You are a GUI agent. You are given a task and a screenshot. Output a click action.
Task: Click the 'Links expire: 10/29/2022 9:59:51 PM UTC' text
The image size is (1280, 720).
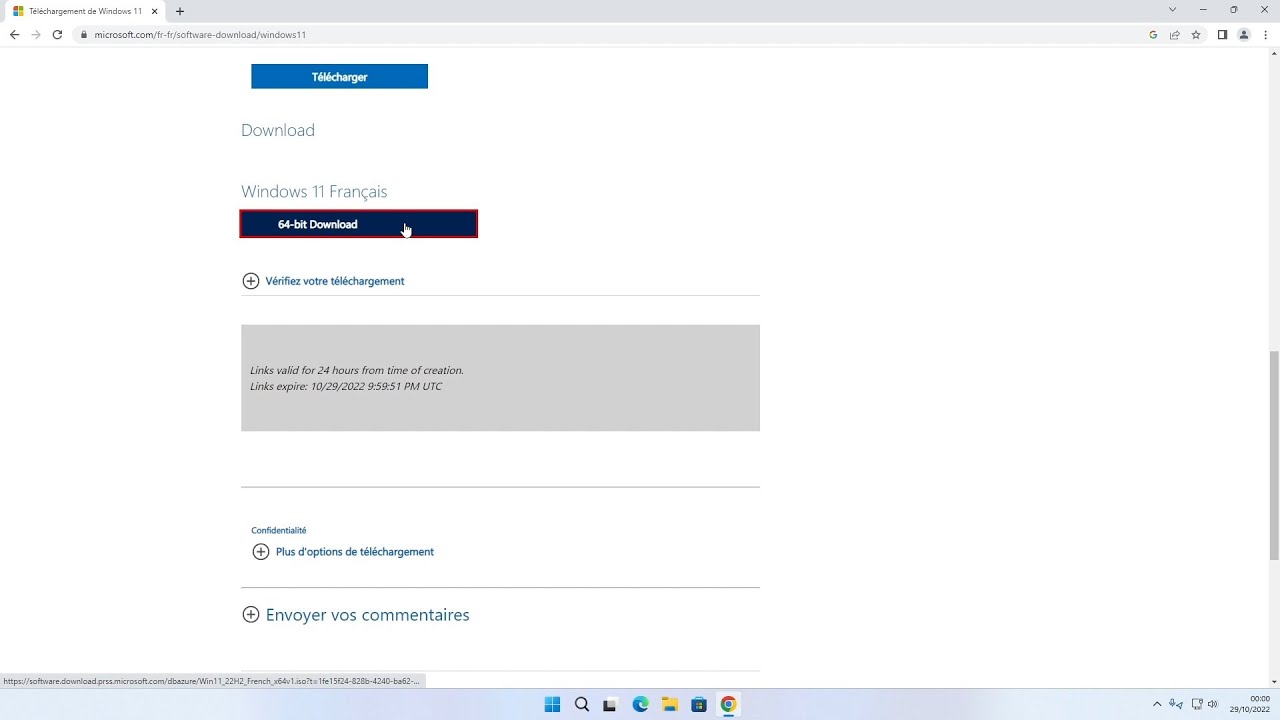coord(346,386)
